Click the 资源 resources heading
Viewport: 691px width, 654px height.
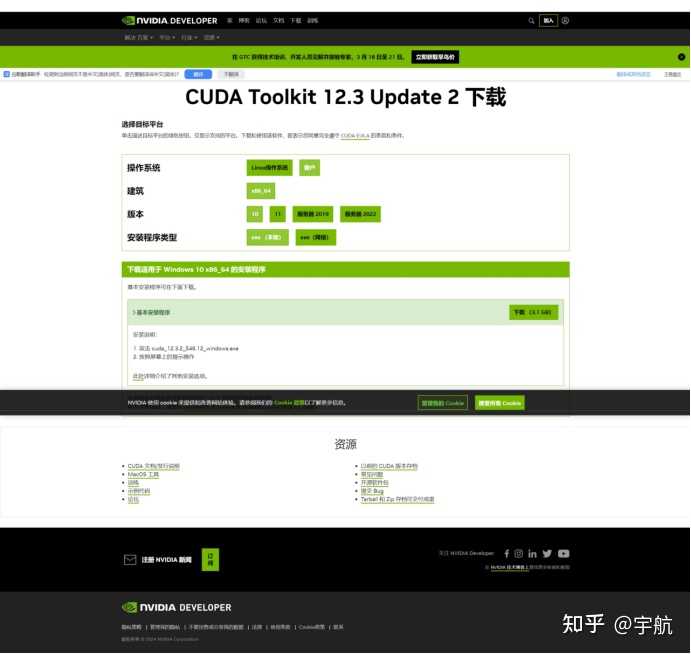[x=346, y=444]
